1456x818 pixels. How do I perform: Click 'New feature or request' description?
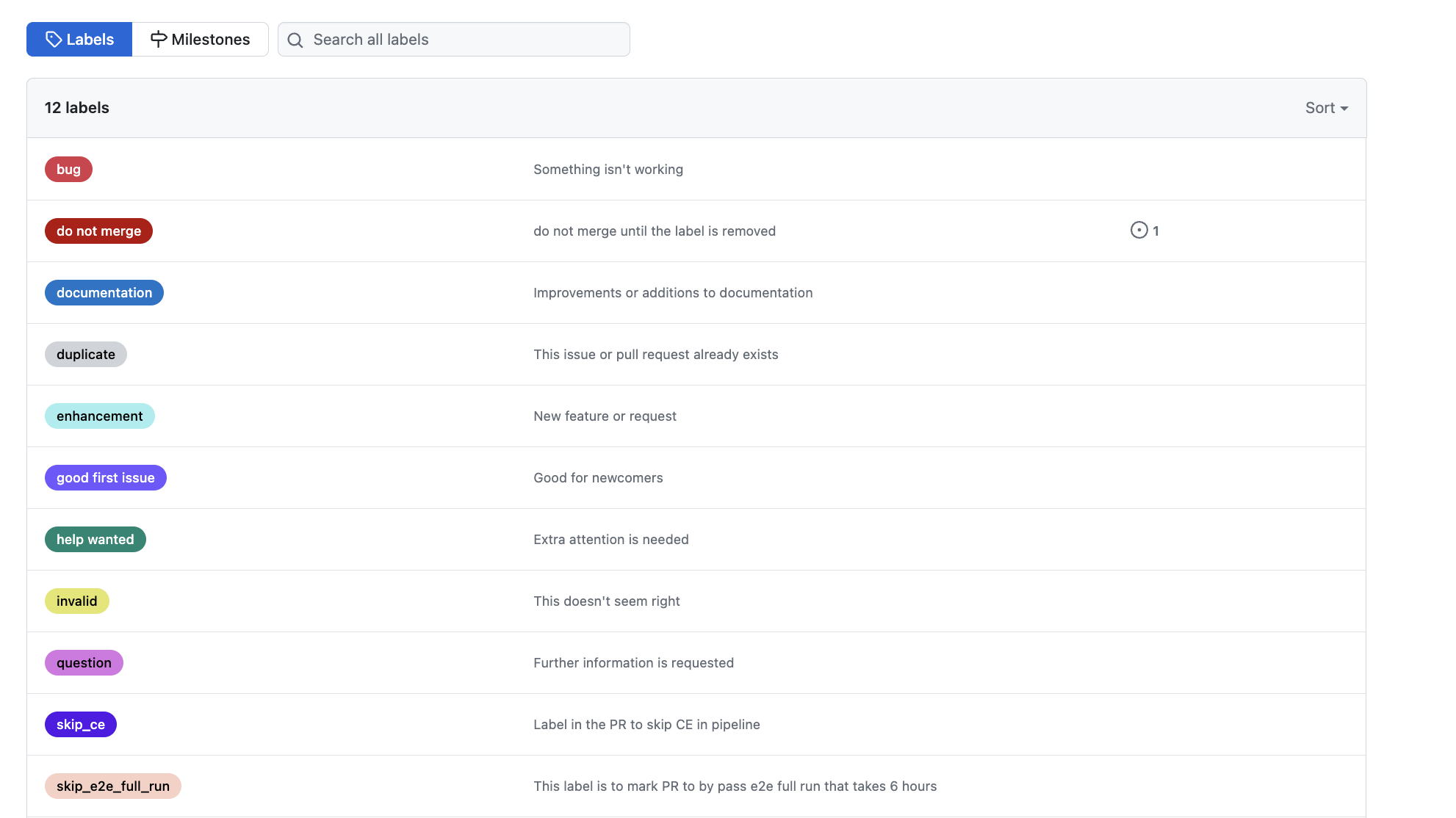(x=605, y=416)
